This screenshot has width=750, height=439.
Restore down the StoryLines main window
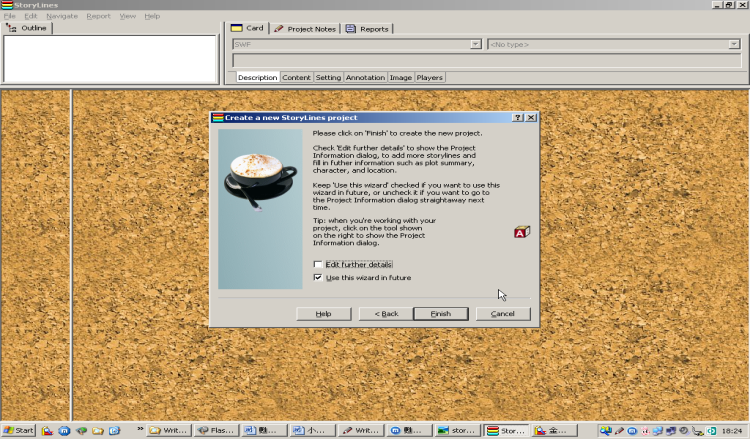tap(728, 5)
